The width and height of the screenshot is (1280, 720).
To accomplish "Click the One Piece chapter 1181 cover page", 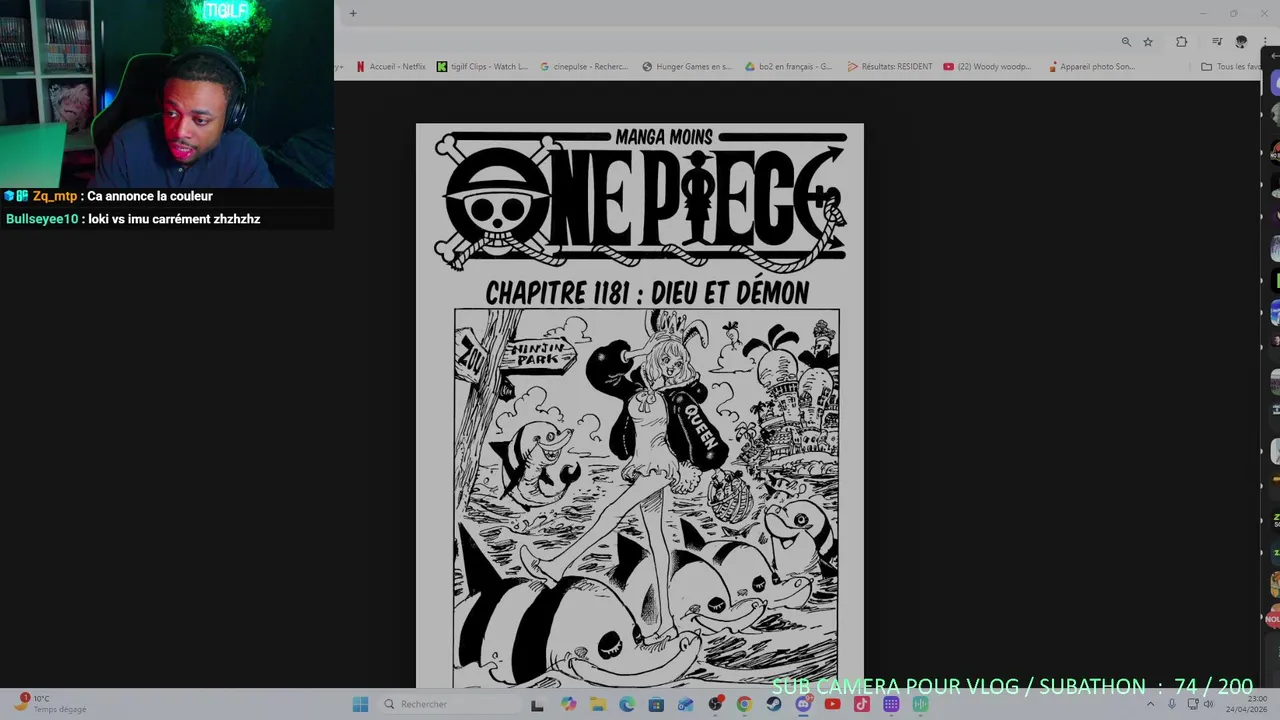I will 639,405.
